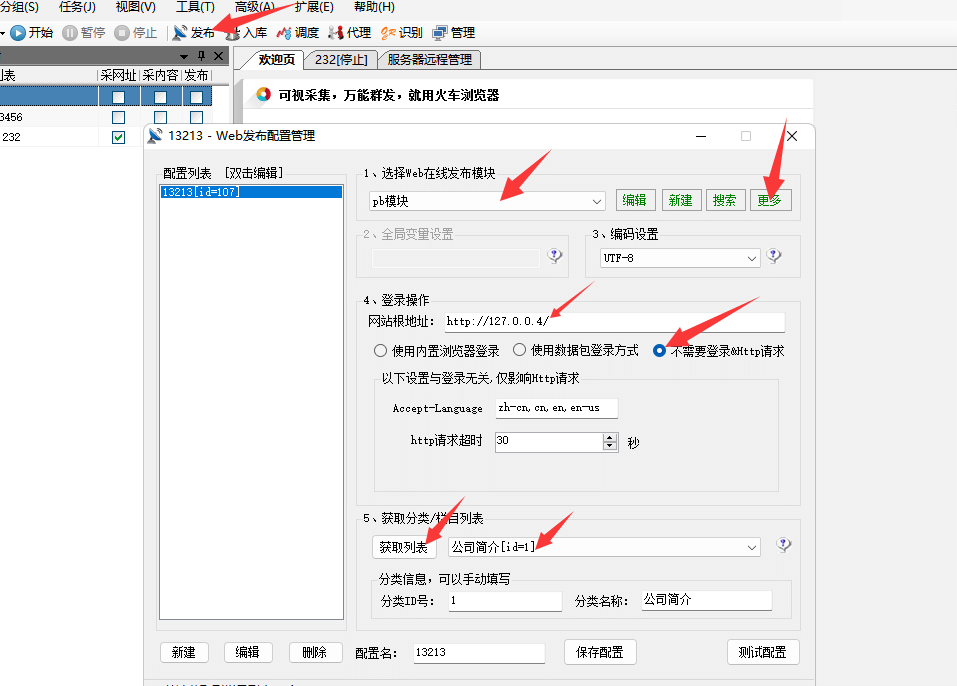This screenshot has height=686, width=957.
Task: Select 13213[id=107] in the config list
Action: (251, 192)
